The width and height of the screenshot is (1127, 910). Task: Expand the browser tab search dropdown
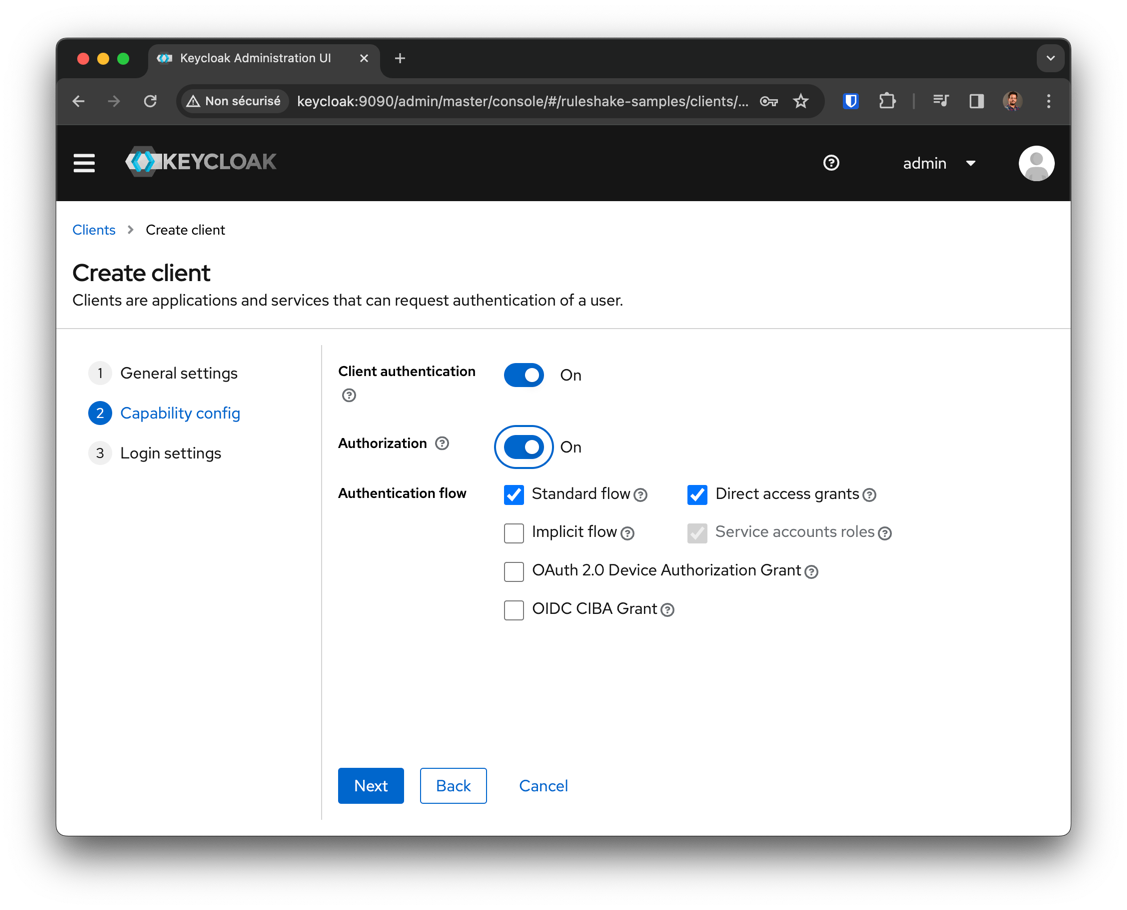[1050, 58]
